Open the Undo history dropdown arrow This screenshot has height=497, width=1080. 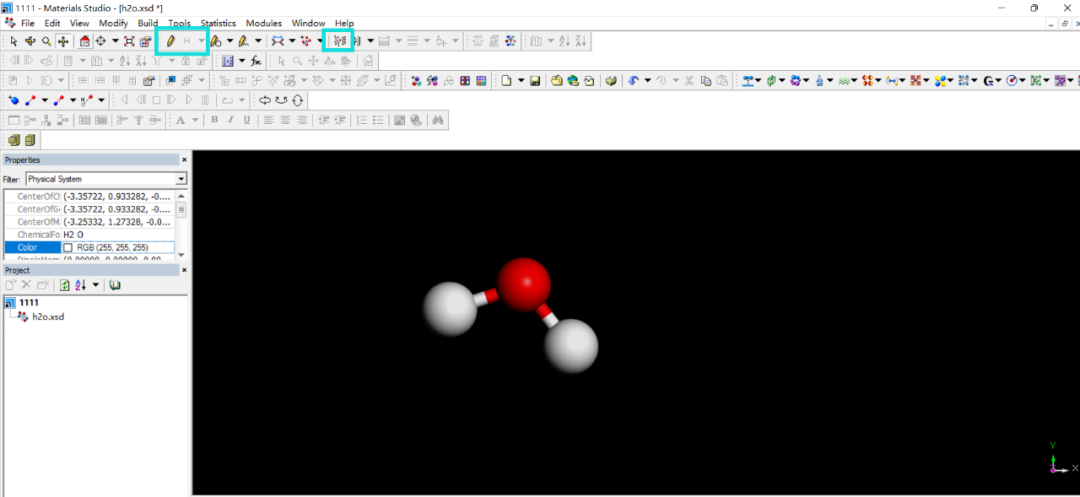coord(647,81)
